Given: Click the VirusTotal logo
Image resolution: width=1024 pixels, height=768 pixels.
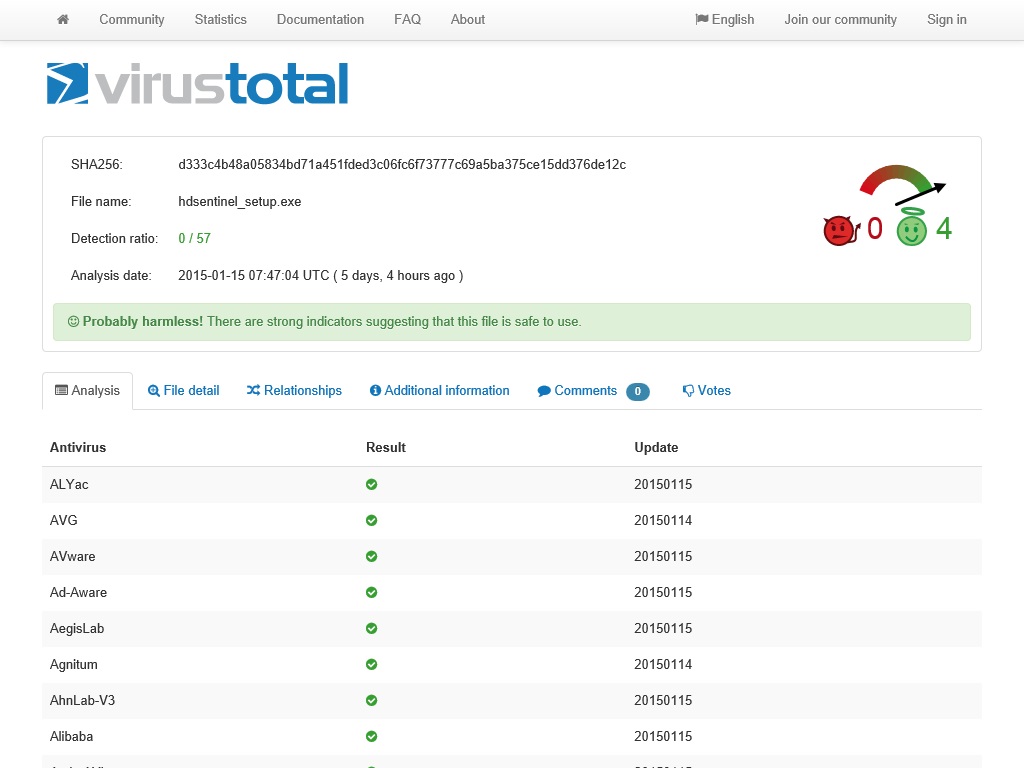Looking at the screenshot, I should pyautogui.click(x=198, y=84).
